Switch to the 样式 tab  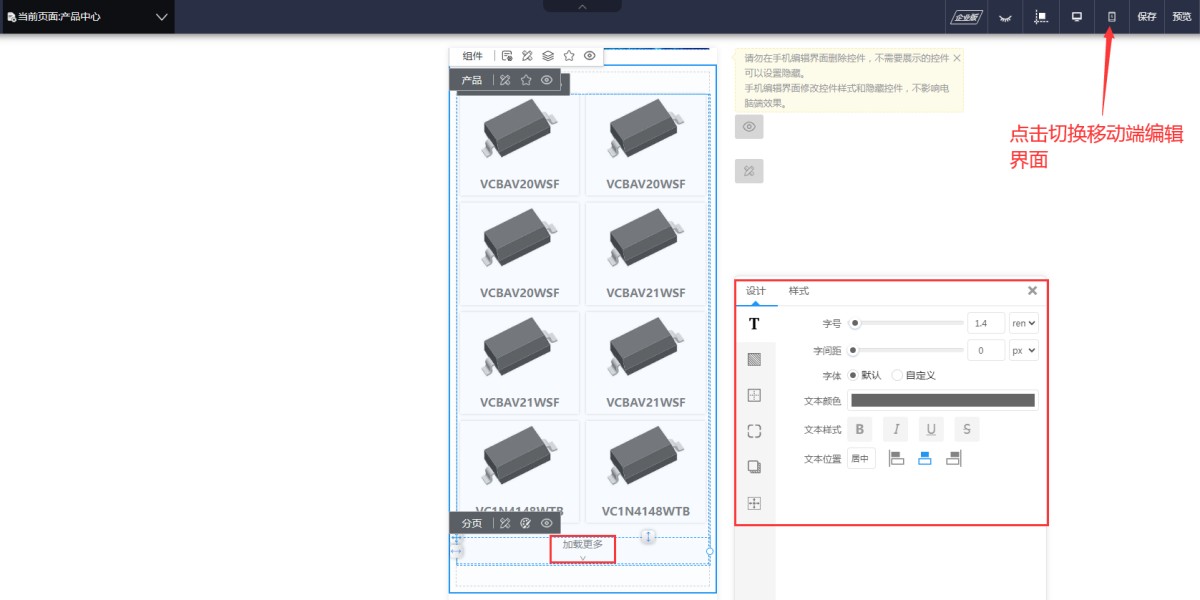(799, 291)
